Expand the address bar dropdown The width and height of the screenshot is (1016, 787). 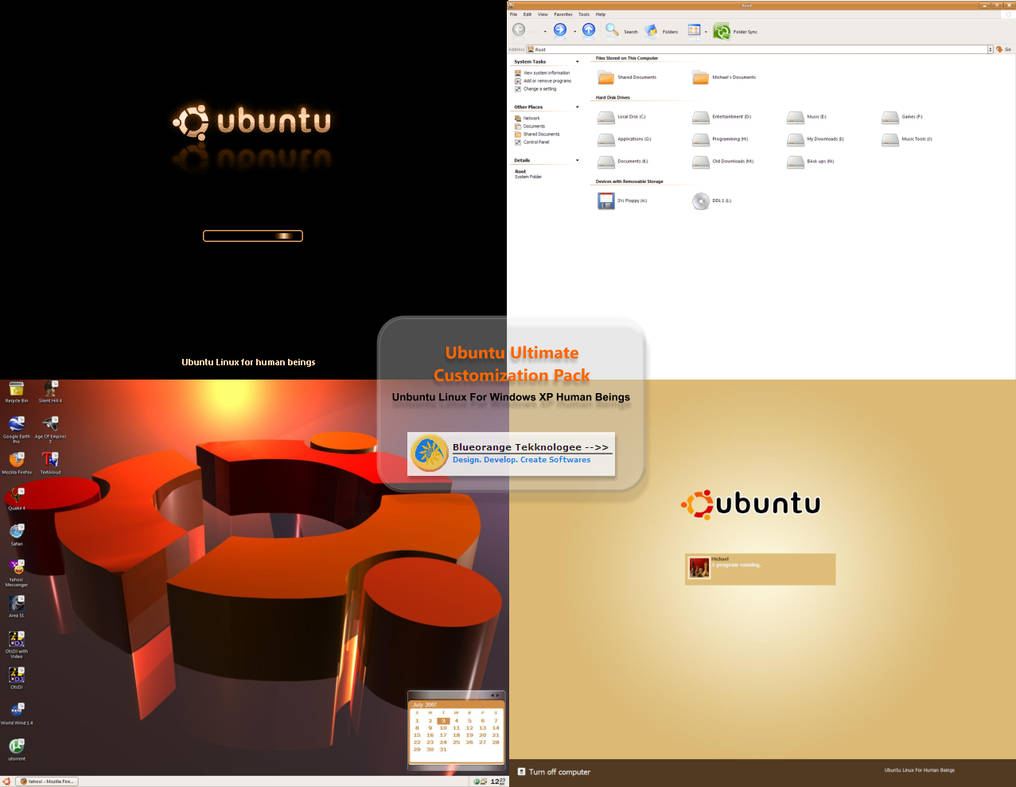pos(990,48)
